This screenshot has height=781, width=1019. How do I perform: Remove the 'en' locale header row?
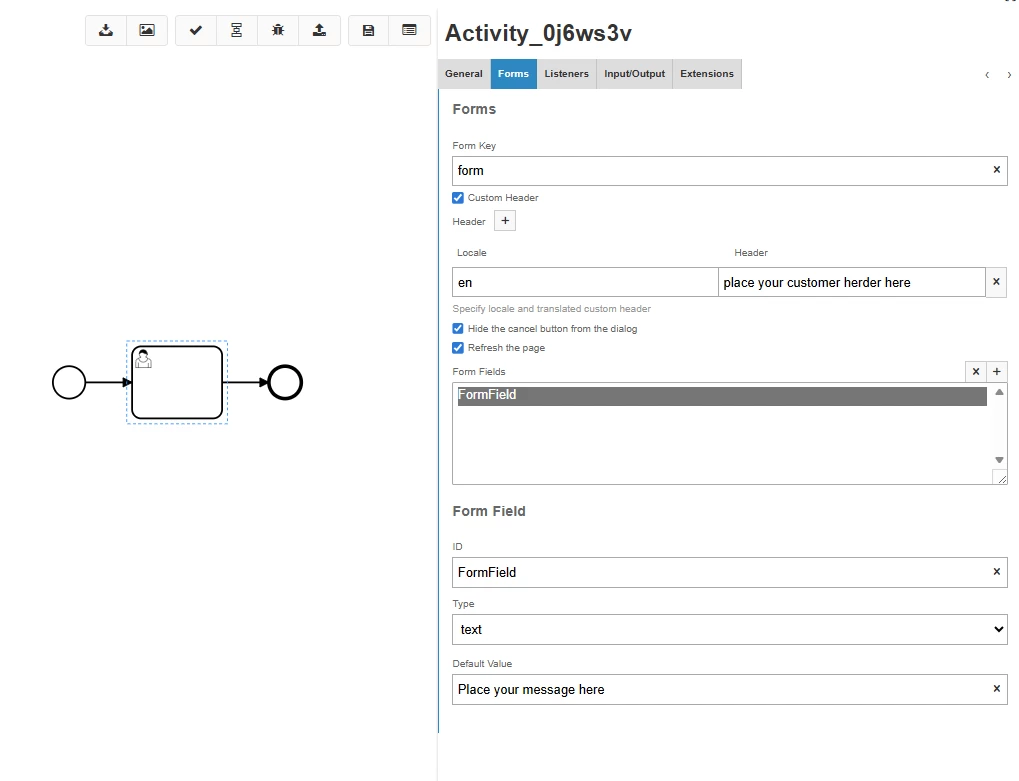point(996,282)
